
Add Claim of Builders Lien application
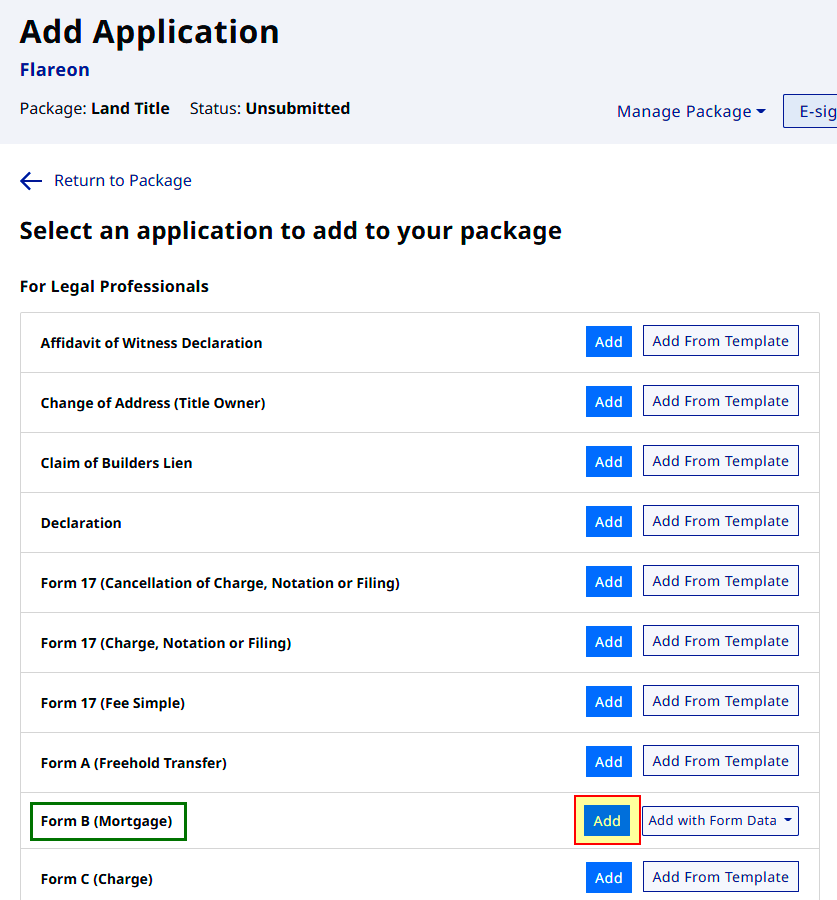point(609,461)
